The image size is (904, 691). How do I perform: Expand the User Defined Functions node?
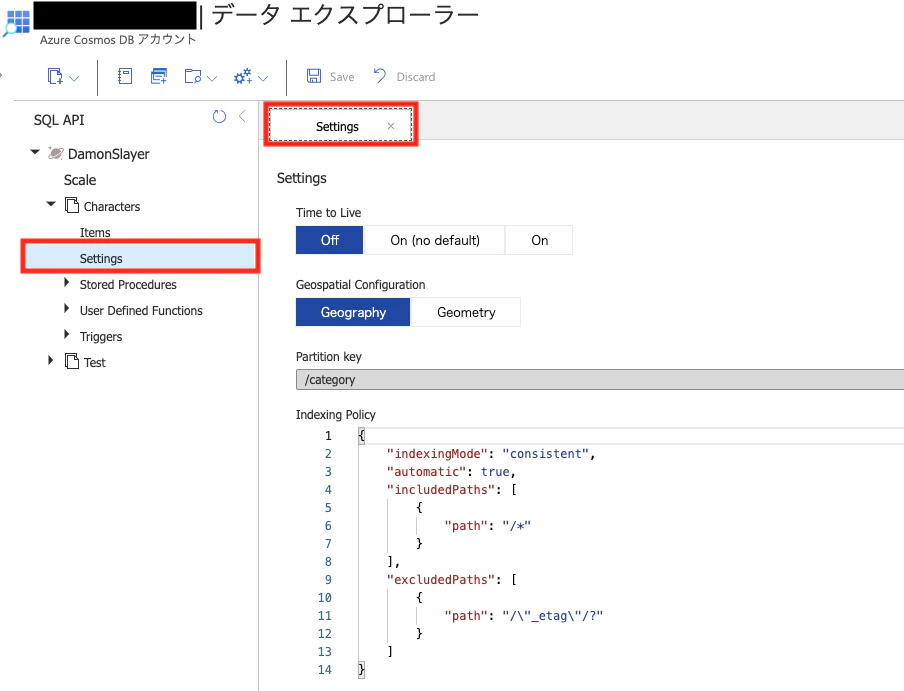pyautogui.click(x=66, y=308)
